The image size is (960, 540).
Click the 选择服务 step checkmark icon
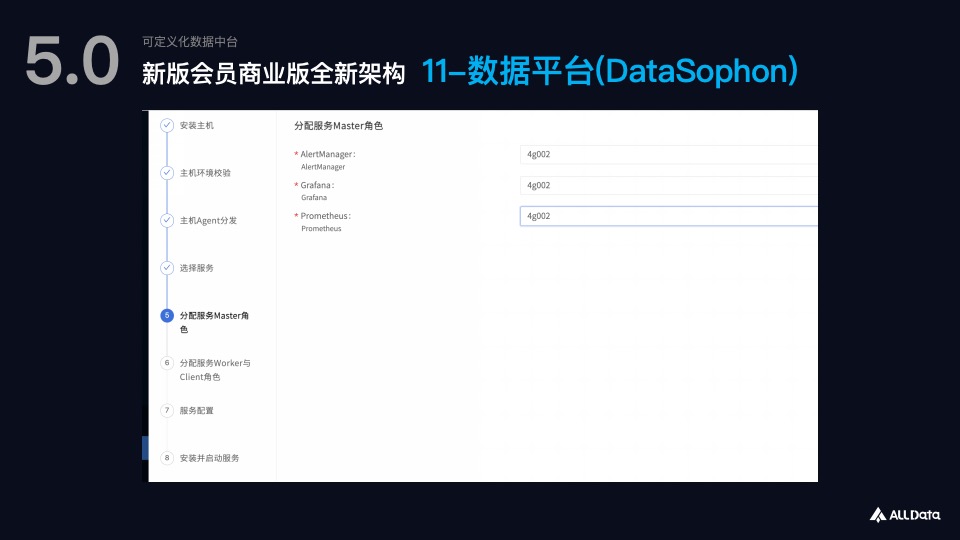coord(167,268)
